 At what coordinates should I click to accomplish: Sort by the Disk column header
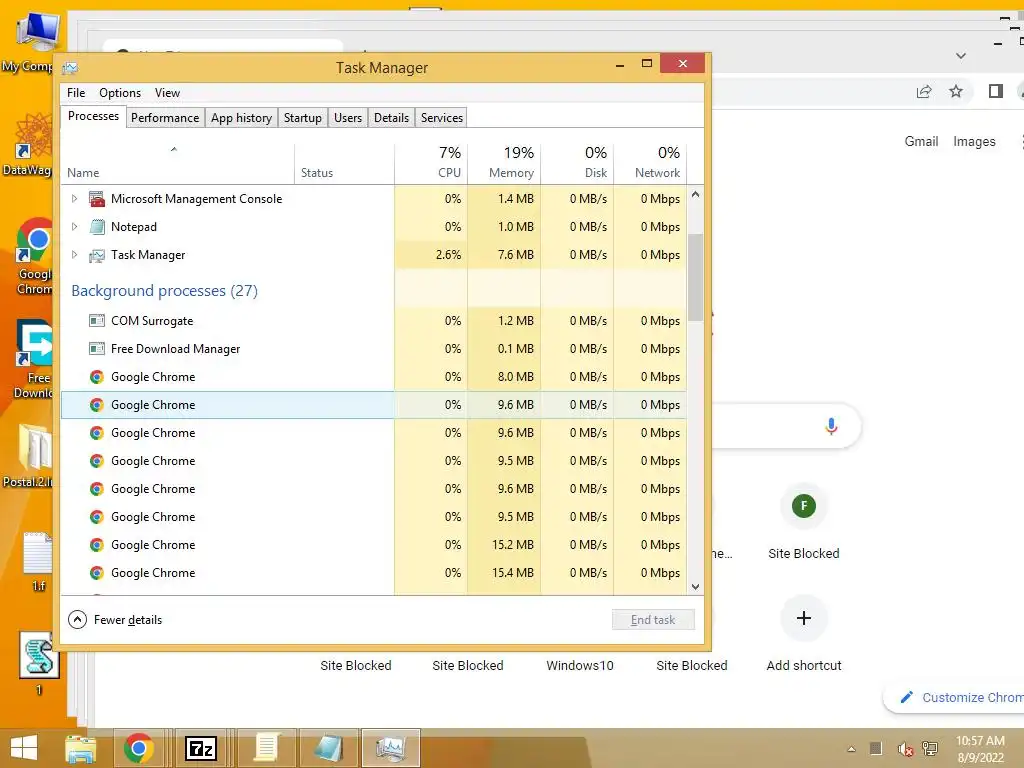(577, 162)
